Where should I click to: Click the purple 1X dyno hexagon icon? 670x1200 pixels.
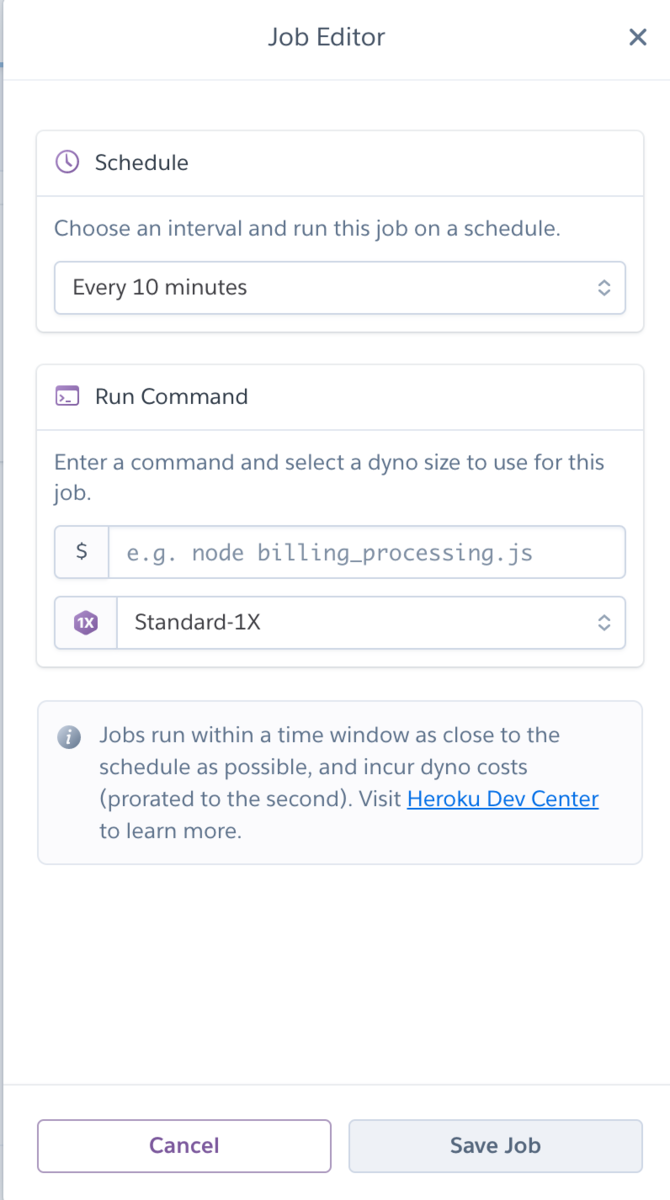[x=86, y=623]
